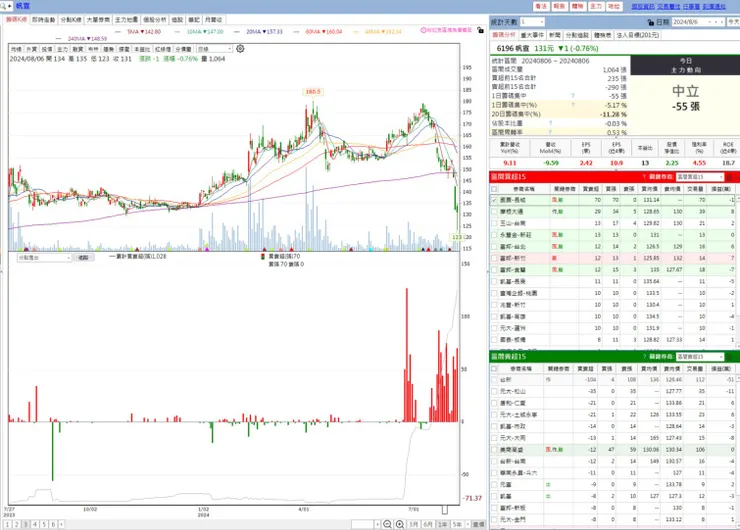The width and height of the screenshot is (740, 530).
Task: Switch to 個股分析 tab
Action: coord(155,20)
